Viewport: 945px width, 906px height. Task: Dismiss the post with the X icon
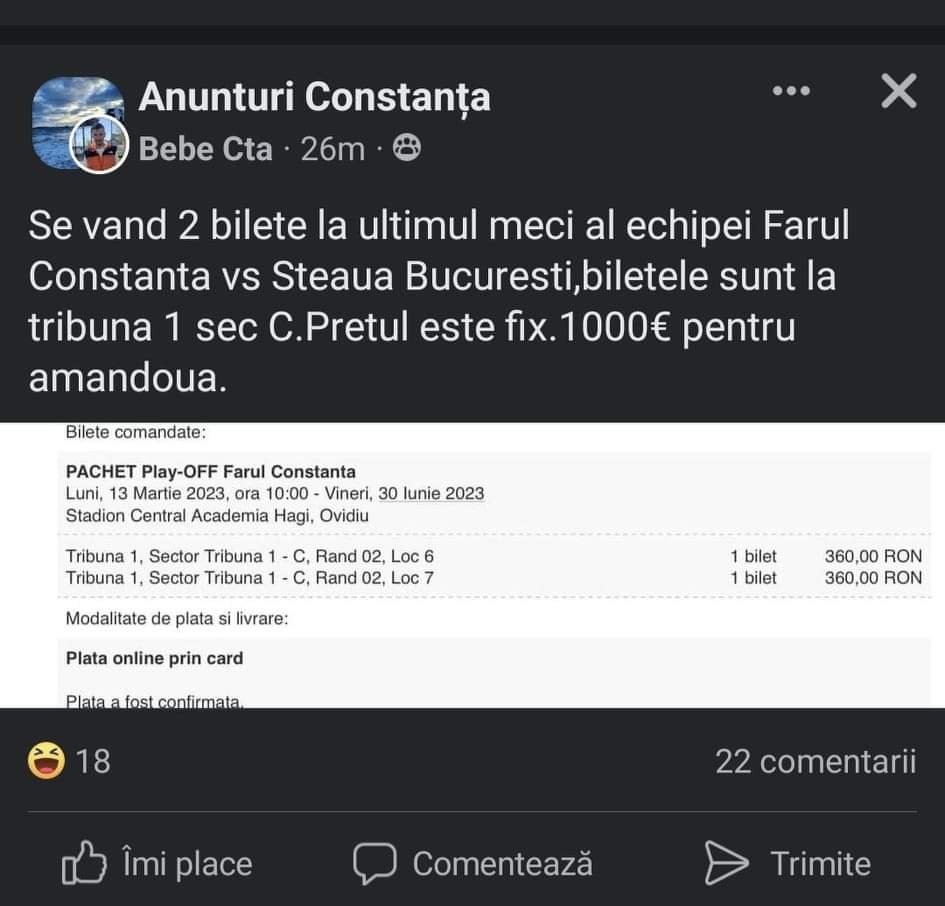coord(898,92)
